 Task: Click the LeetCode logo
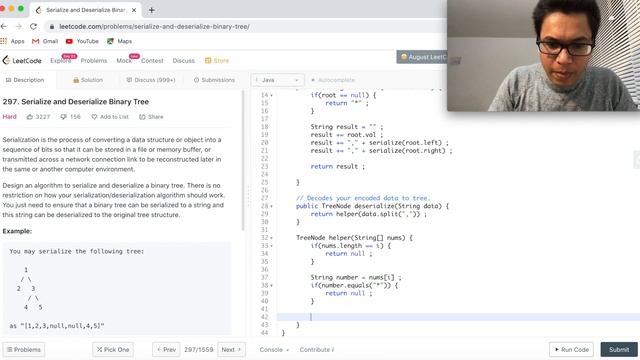coord(22,60)
